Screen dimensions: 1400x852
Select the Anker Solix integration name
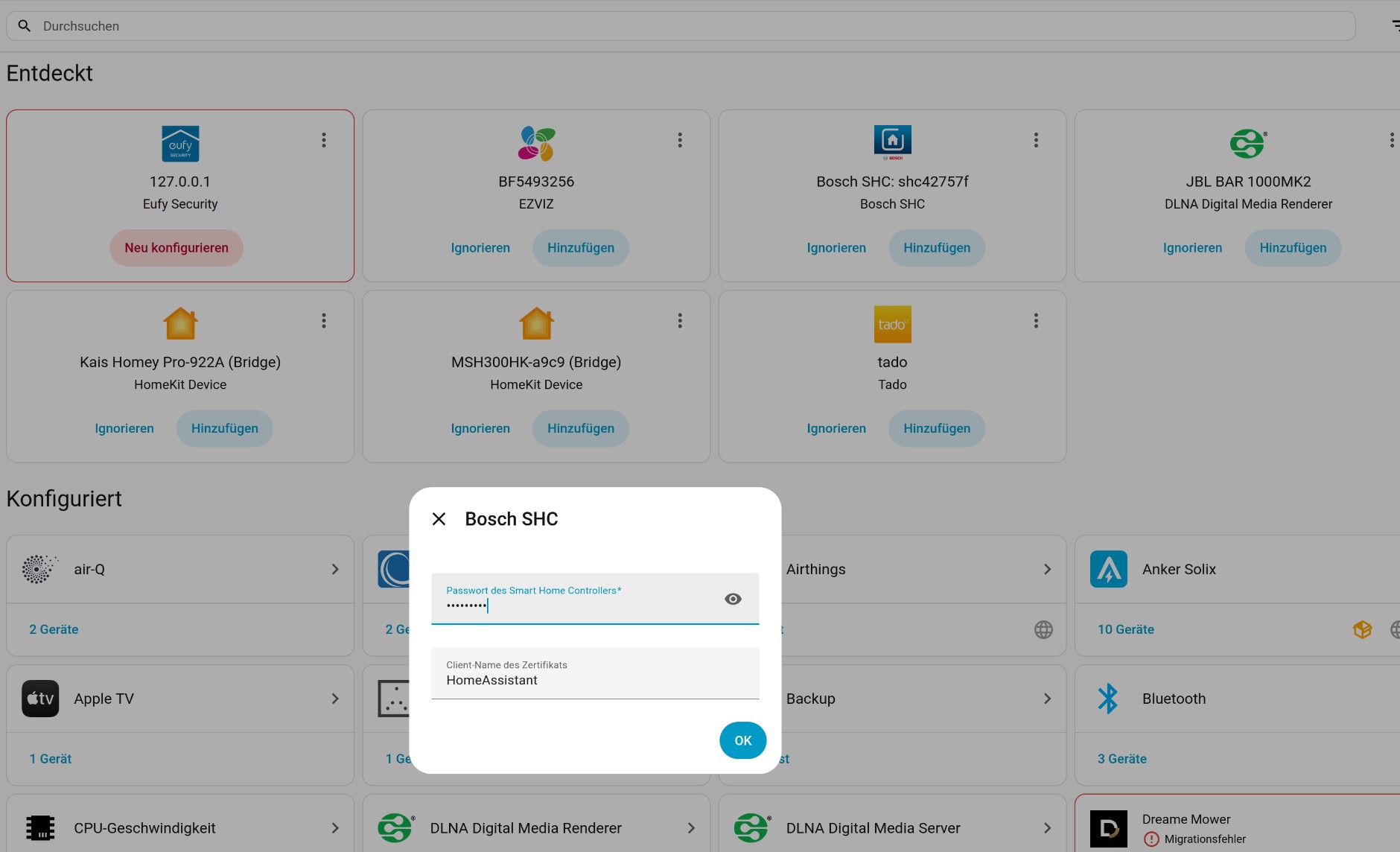pos(1179,569)
